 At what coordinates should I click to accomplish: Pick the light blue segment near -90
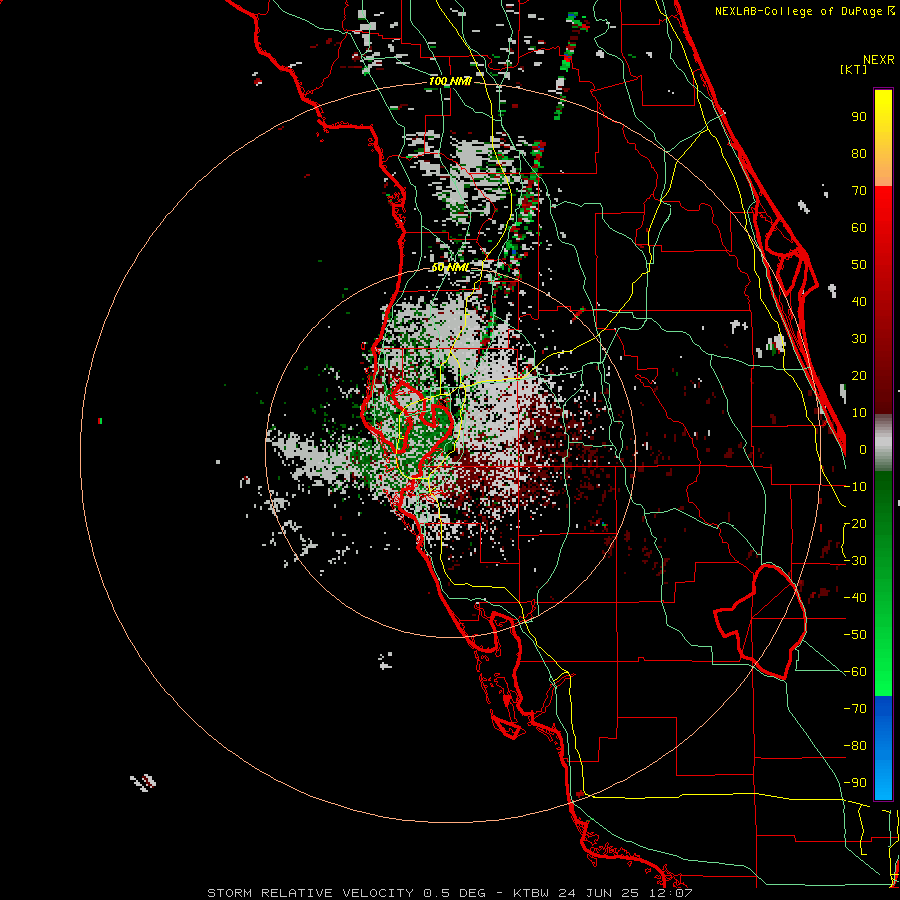pos(883,781)
